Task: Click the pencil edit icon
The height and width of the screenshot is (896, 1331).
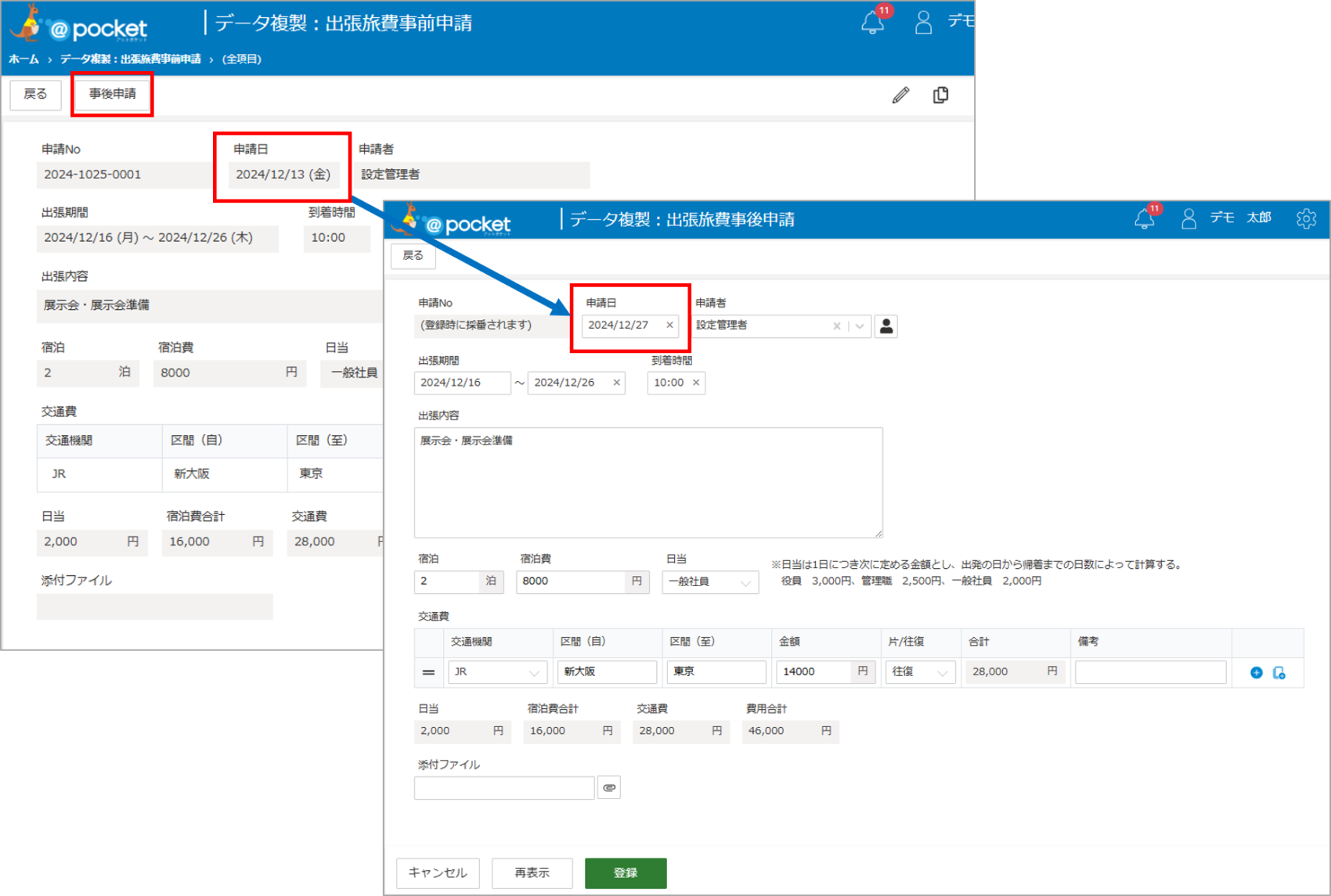Action: click(901, 95)
